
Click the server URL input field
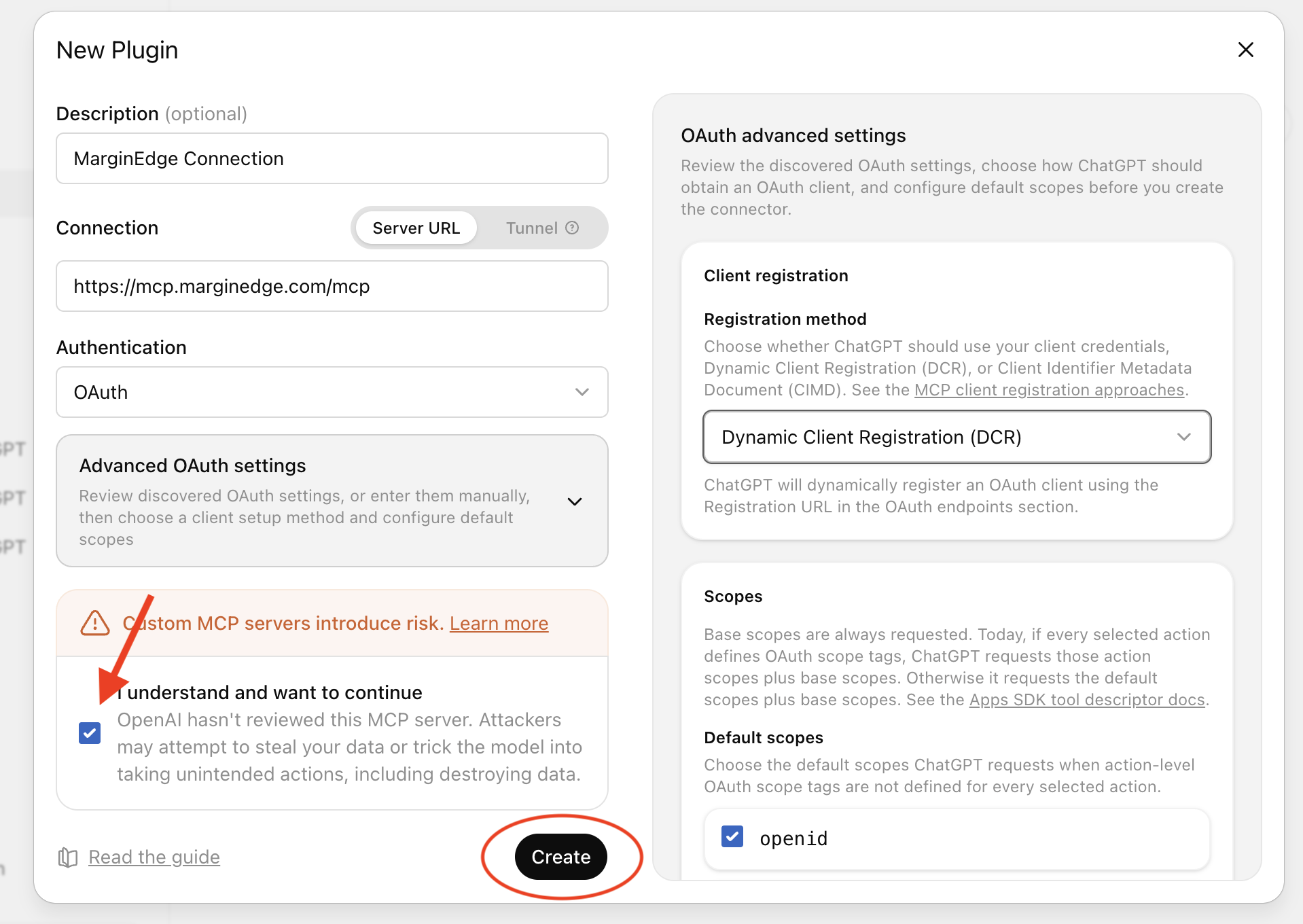pos(332,286)
